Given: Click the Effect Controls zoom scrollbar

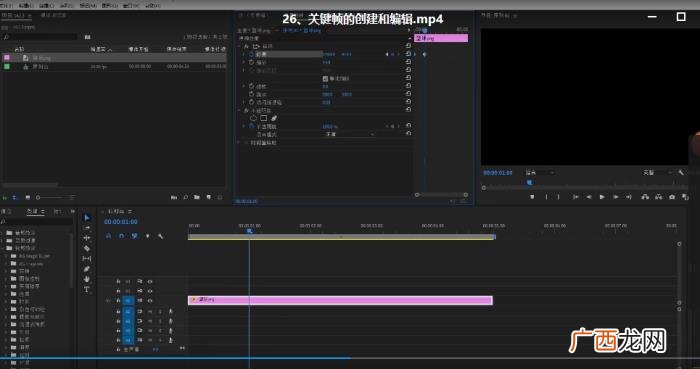Looking at the screenshot, I should coord(442,195).
